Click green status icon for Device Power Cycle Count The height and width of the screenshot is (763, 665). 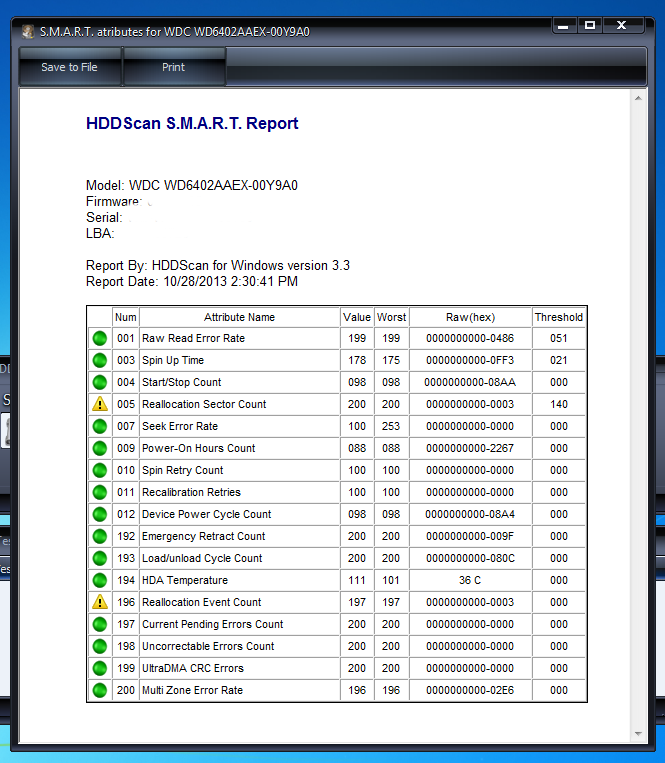click(x=100, y=514)
